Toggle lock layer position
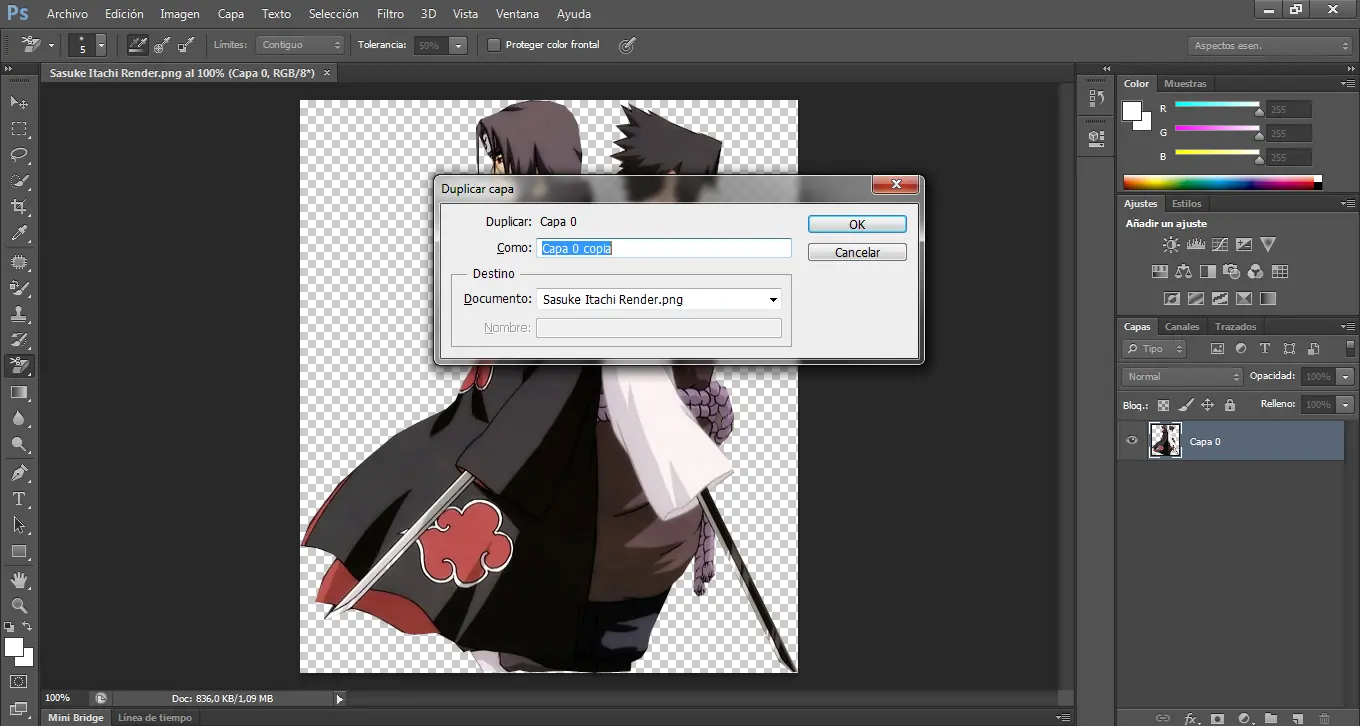The image size is (1360, 726). pos(1207,405)
